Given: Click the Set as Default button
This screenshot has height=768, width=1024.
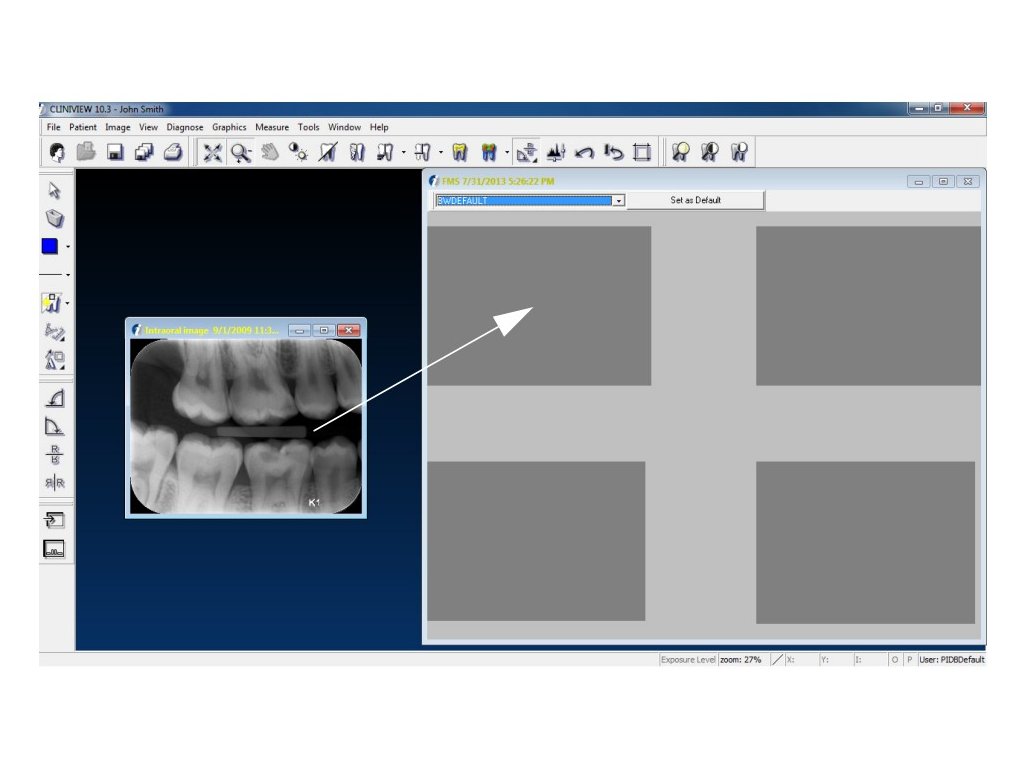Looking at the screenshot, I should point(695,200).
